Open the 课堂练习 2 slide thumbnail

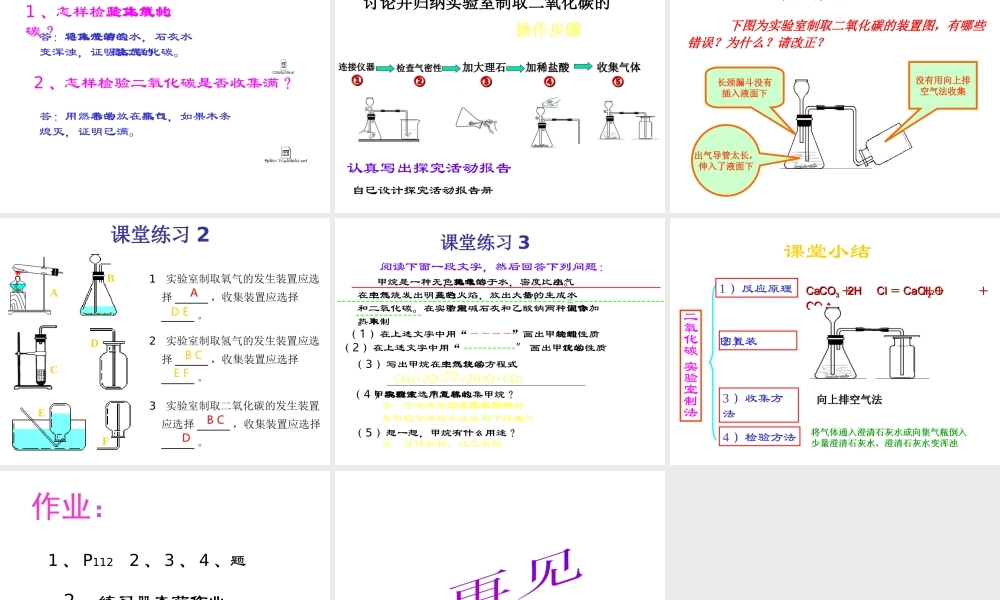(165, 341)
